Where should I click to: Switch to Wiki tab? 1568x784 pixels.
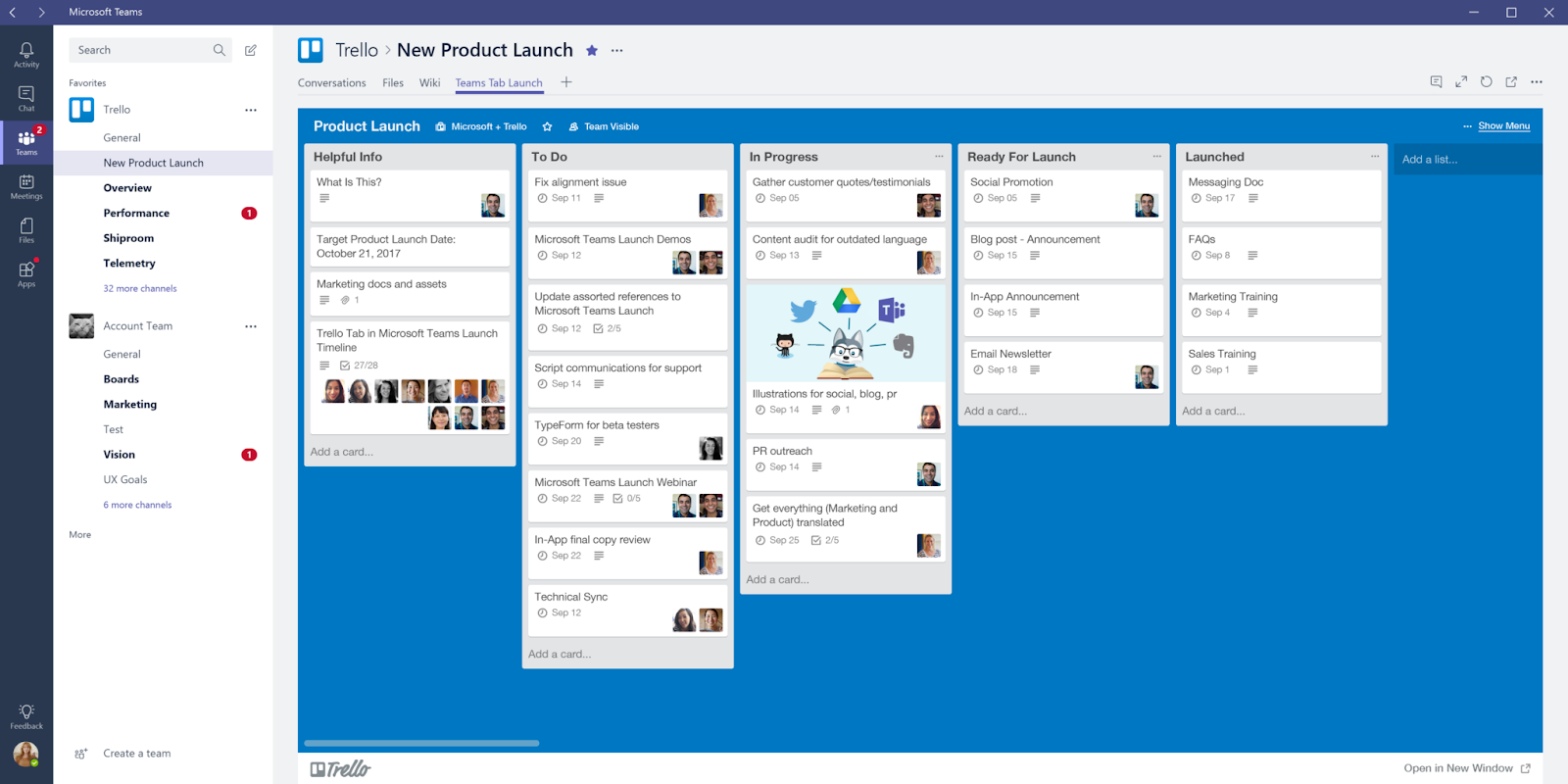pyautogui.click(x=429, y=83)
